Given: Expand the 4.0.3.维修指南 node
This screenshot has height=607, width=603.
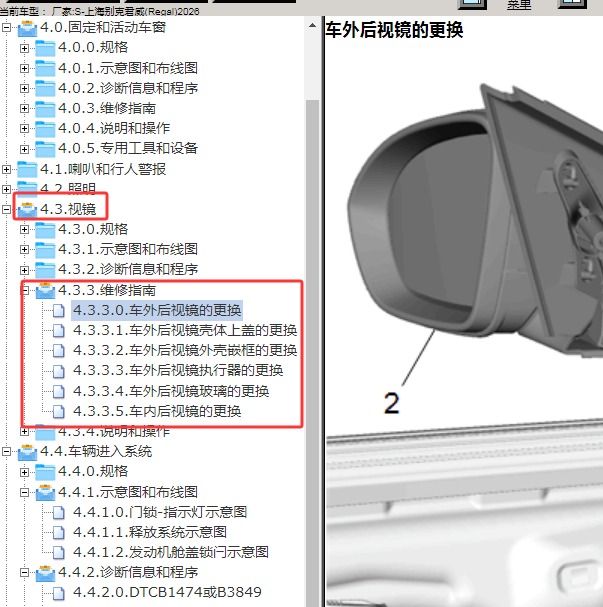Looking at the screenshot, I should [x=24, y=109].
